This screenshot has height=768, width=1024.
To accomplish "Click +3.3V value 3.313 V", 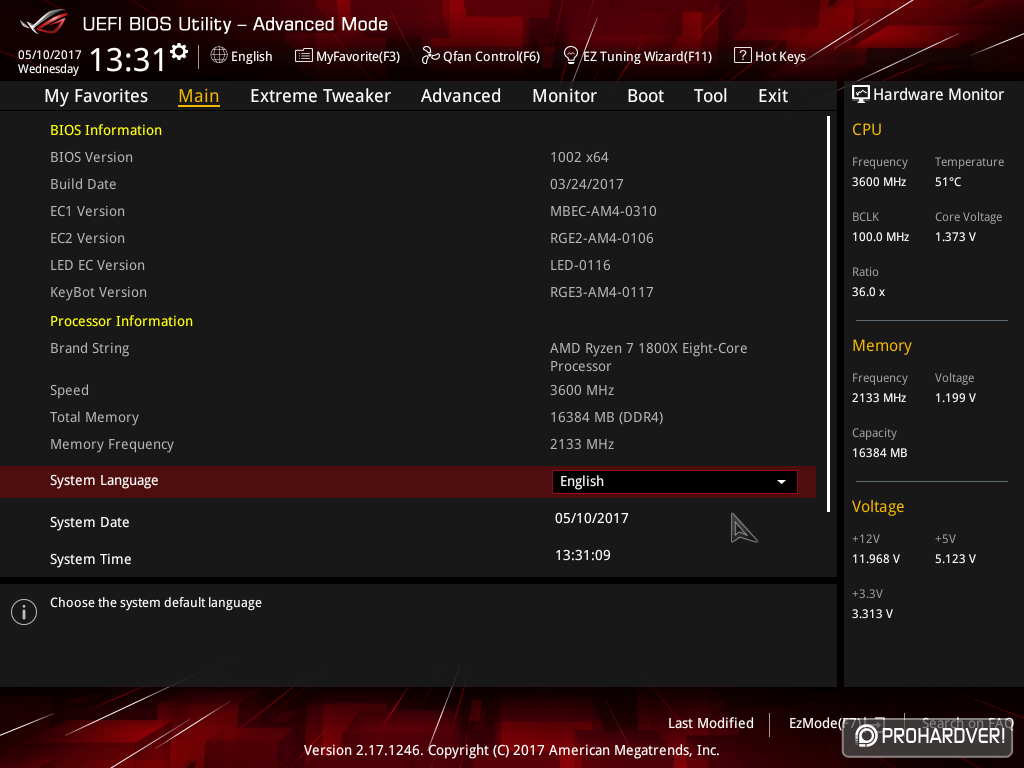I will 872,613.
